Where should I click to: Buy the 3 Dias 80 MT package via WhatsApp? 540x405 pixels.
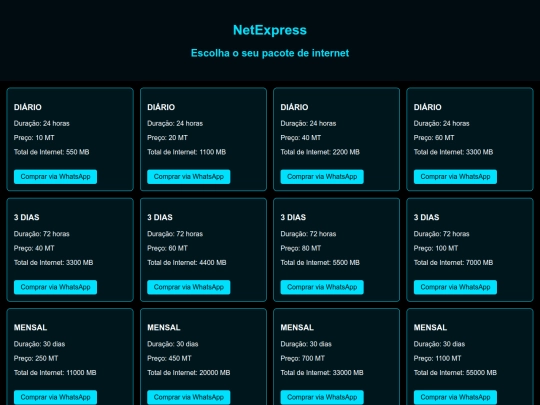coord(322,287)
